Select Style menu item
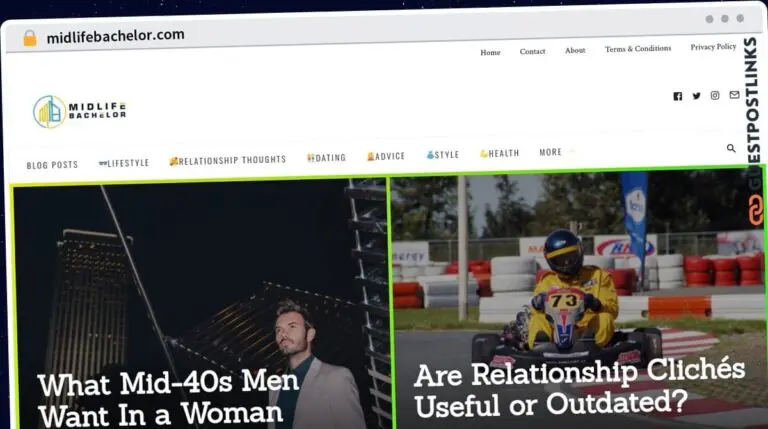This screenshot has width=768, height=429. click(443, 155)
